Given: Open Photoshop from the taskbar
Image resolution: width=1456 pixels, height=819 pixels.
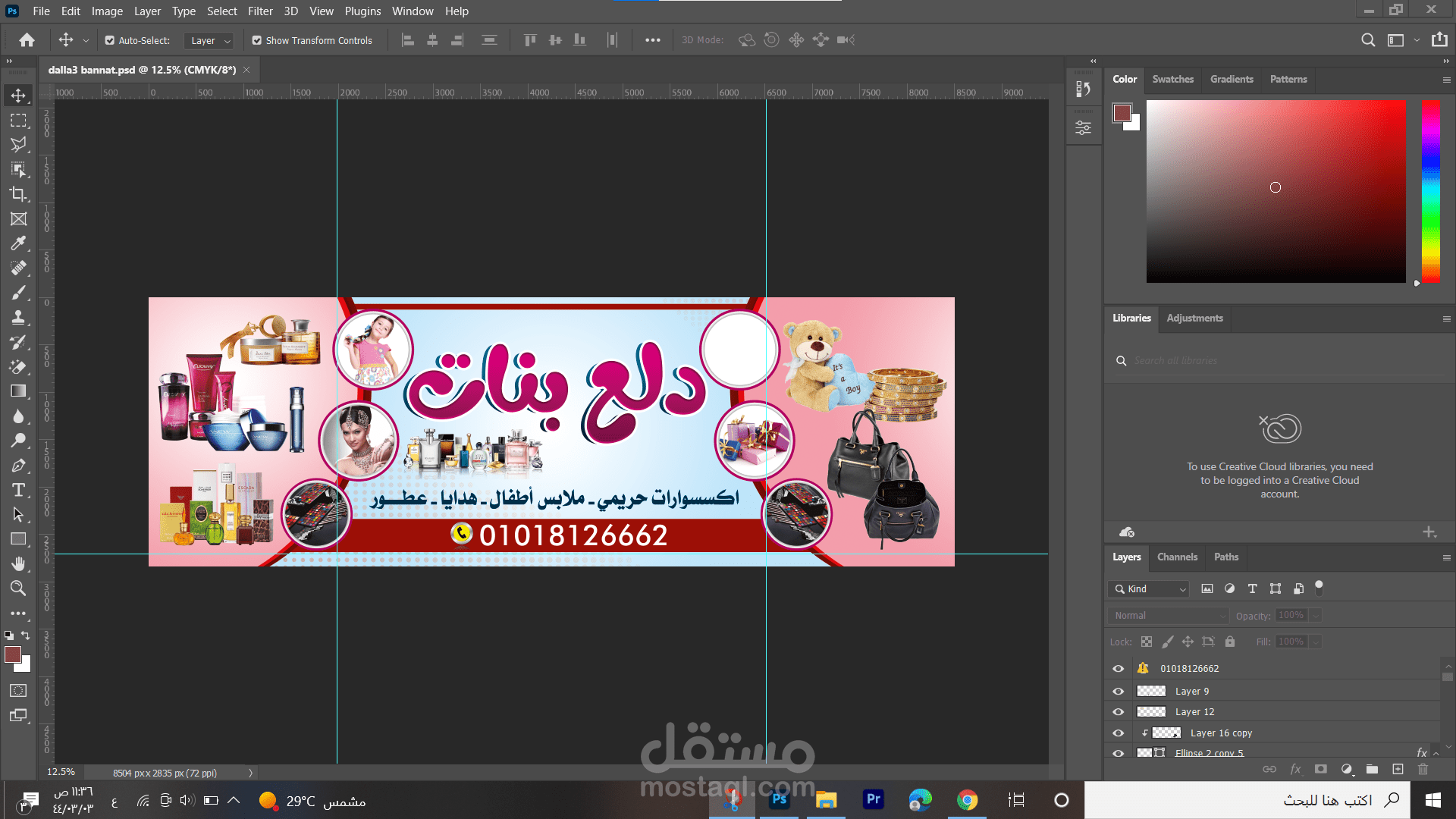Looking at the screenshot, I should tap(779, 800).
